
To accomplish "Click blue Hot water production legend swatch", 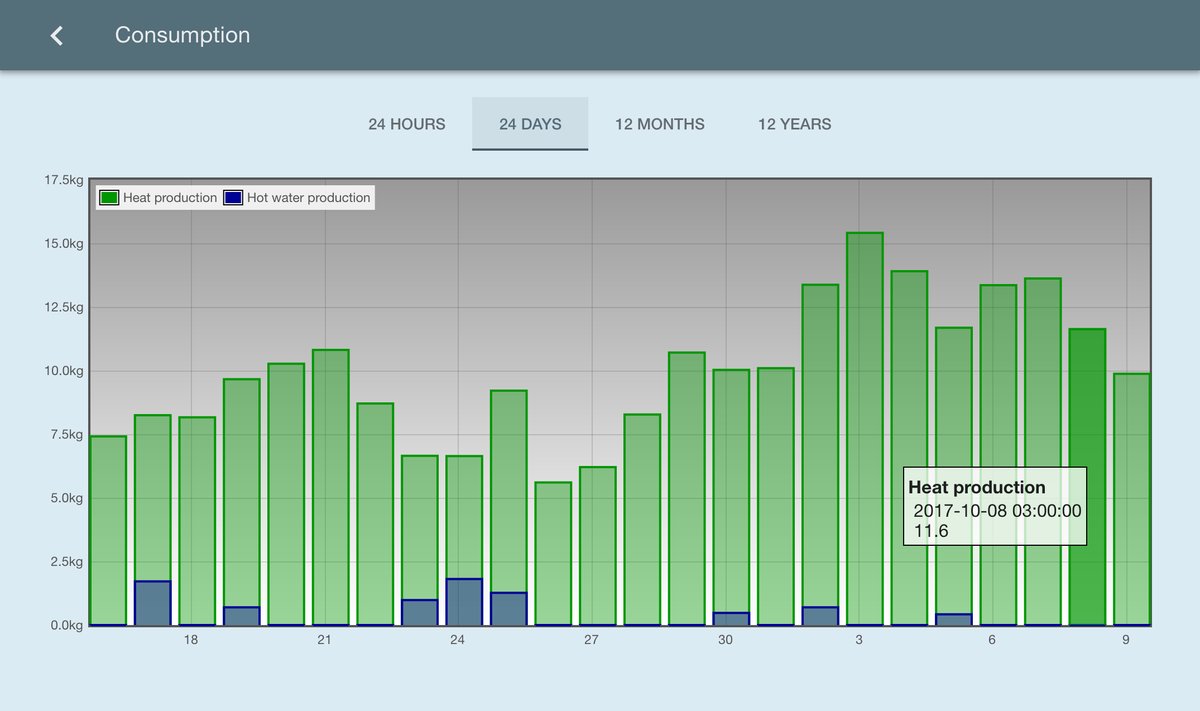I will (233, 198).
